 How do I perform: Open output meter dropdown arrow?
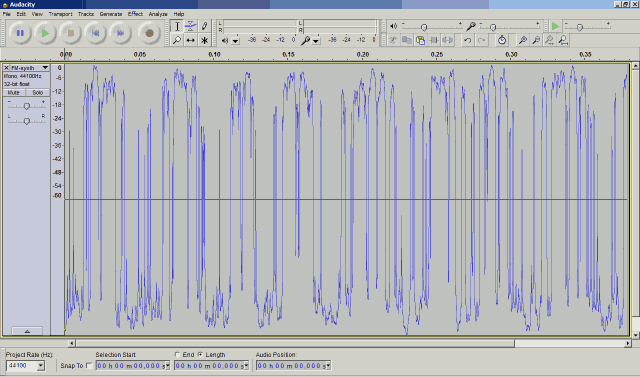pyautogui.click(x=236, y=41)
